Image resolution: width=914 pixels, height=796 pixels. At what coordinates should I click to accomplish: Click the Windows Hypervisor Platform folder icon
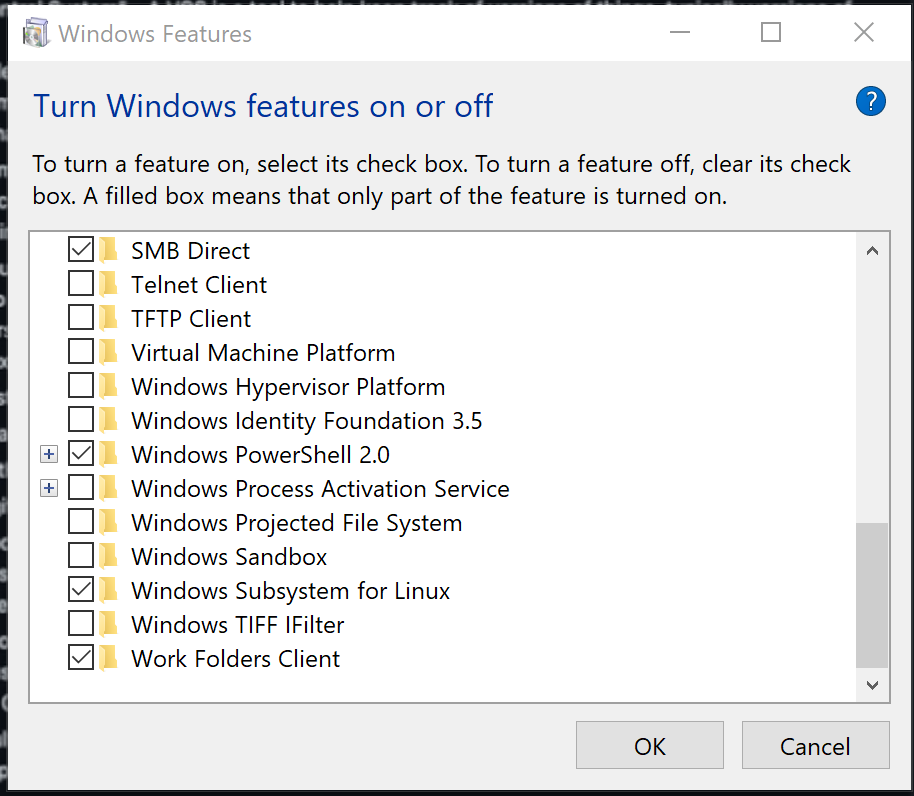(x=108, y=386)
